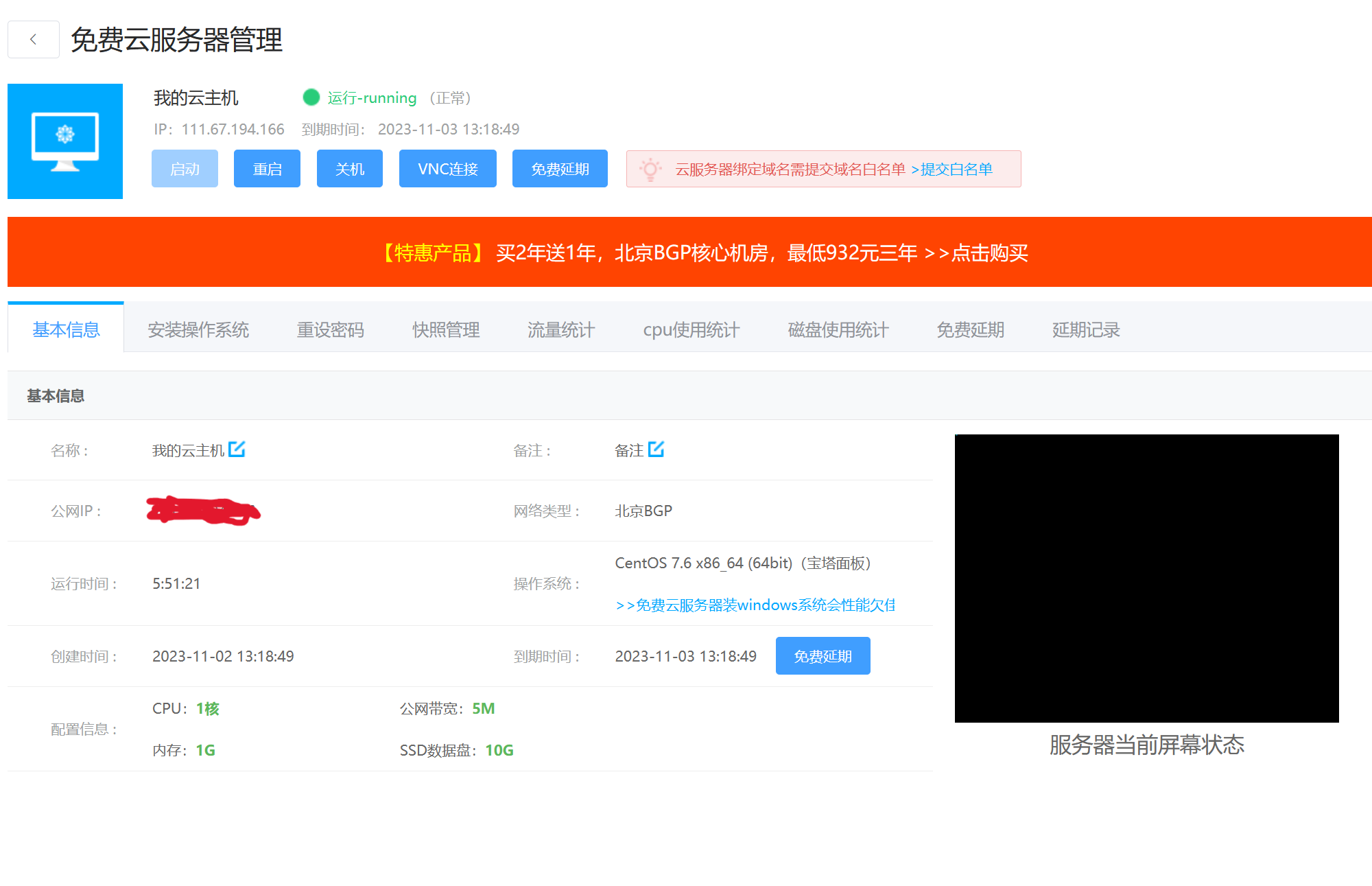This screenshot has height=886, width=1372.
Task: Click edit icon next to 备注 field
Action: click(656, 450)
